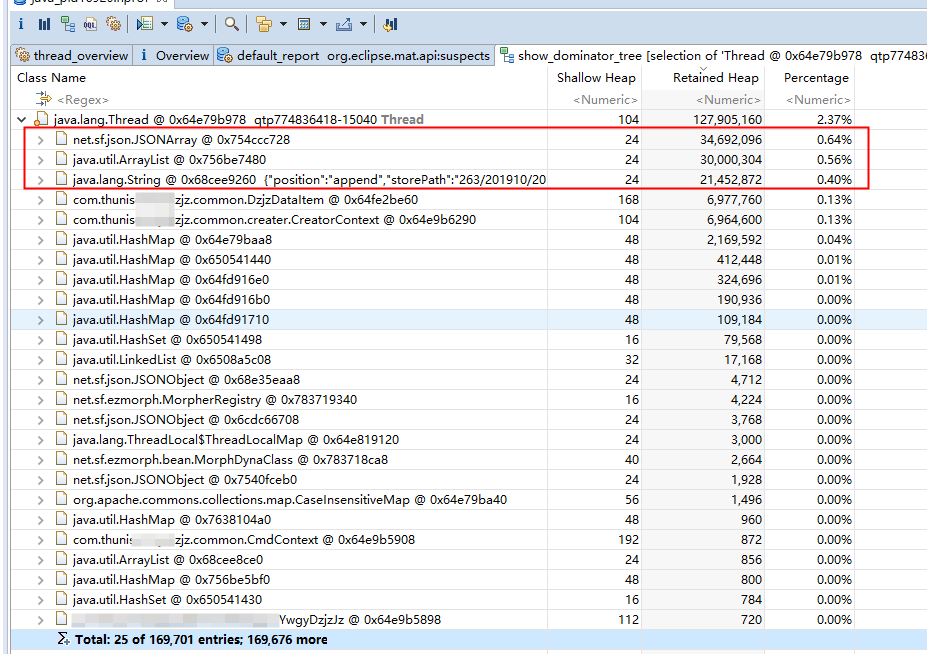Image resolution: width=927 pixels, height=654 pixels.
Task: Click the Thread Overview gears toolbar icon
Action: point(113,24)
